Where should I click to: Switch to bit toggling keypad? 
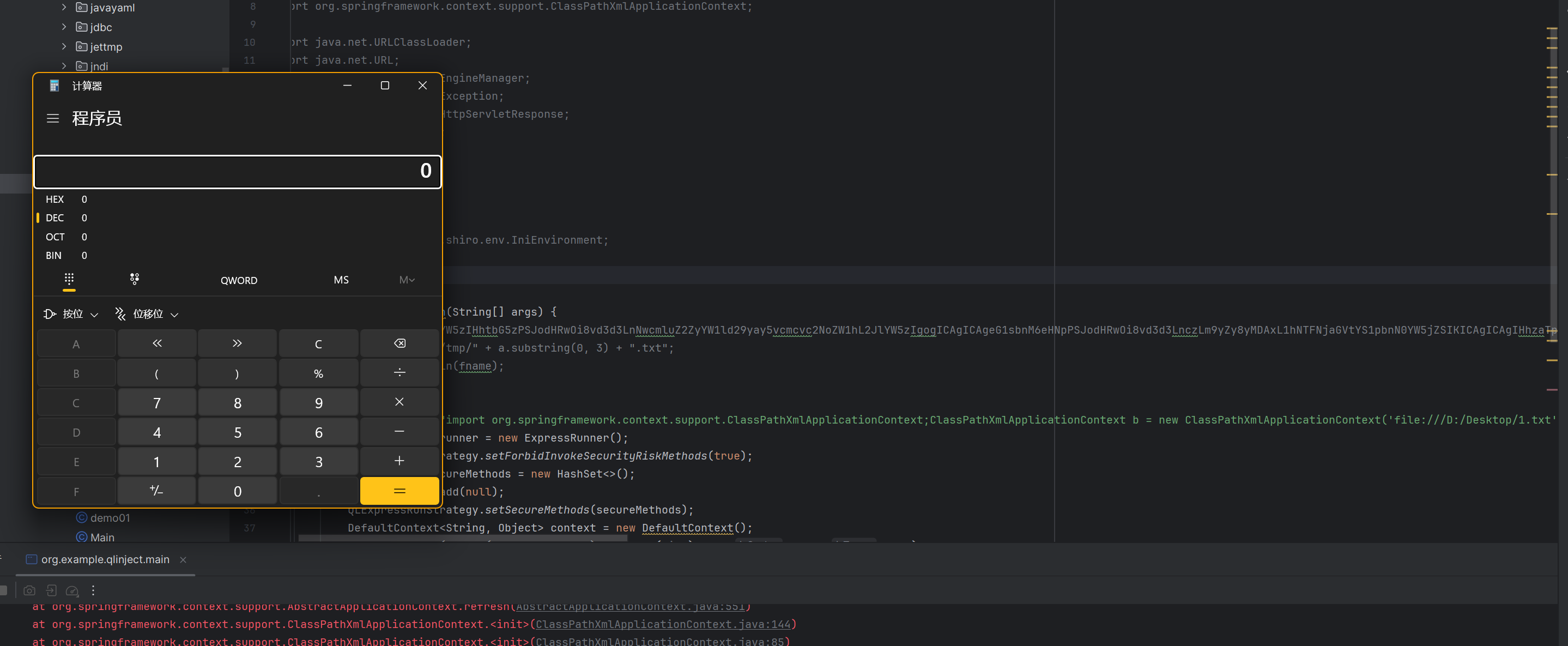(135, 280)
